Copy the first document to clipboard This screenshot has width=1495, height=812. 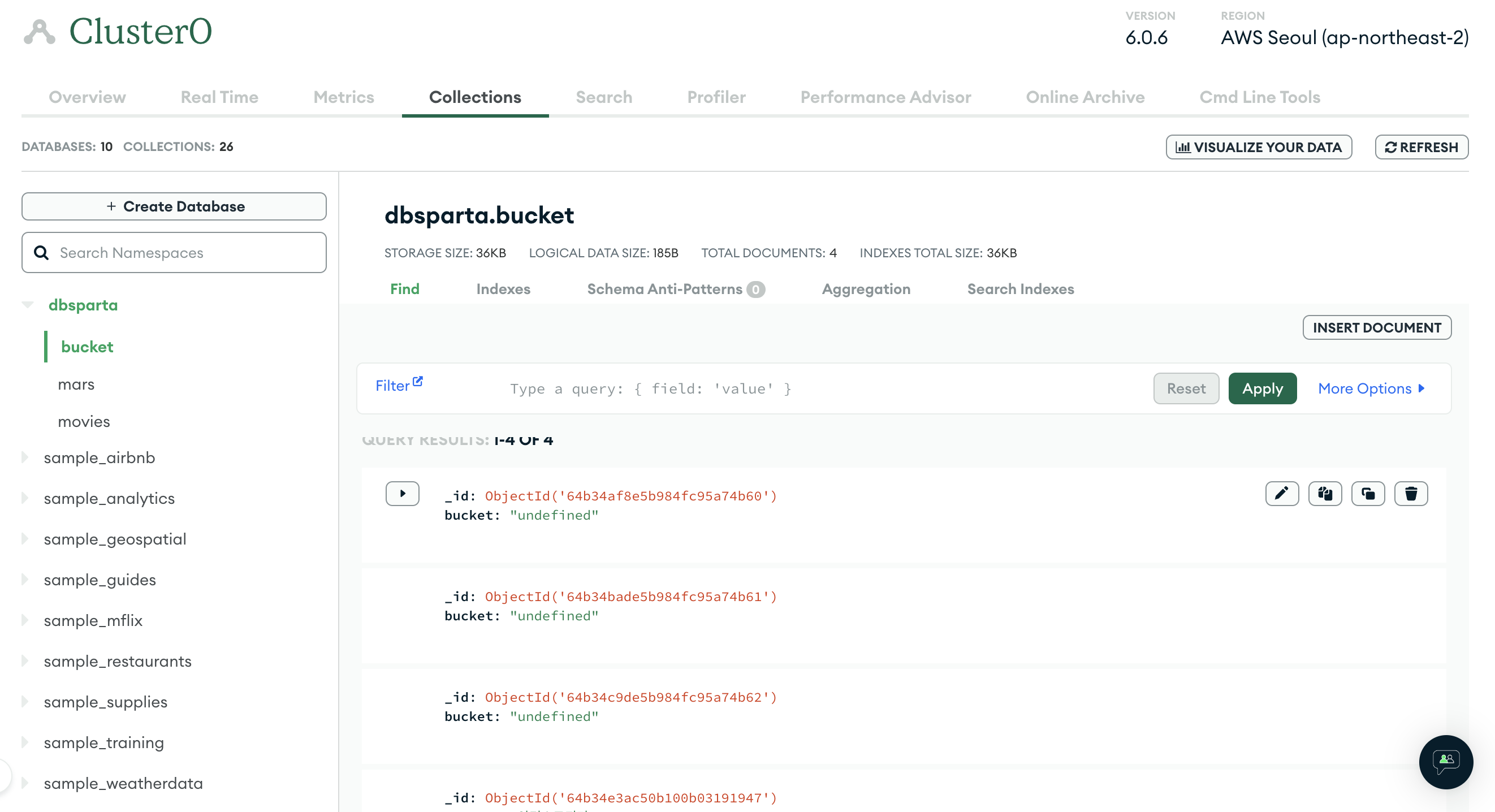coord(1325,494)
